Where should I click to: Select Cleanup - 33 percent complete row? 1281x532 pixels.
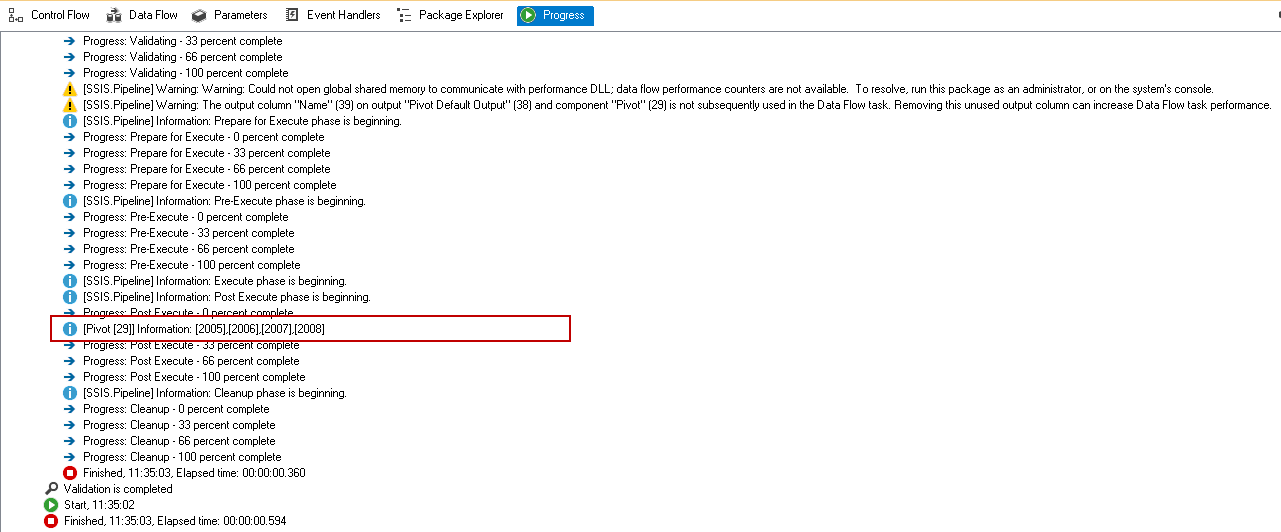click(179, 425)
